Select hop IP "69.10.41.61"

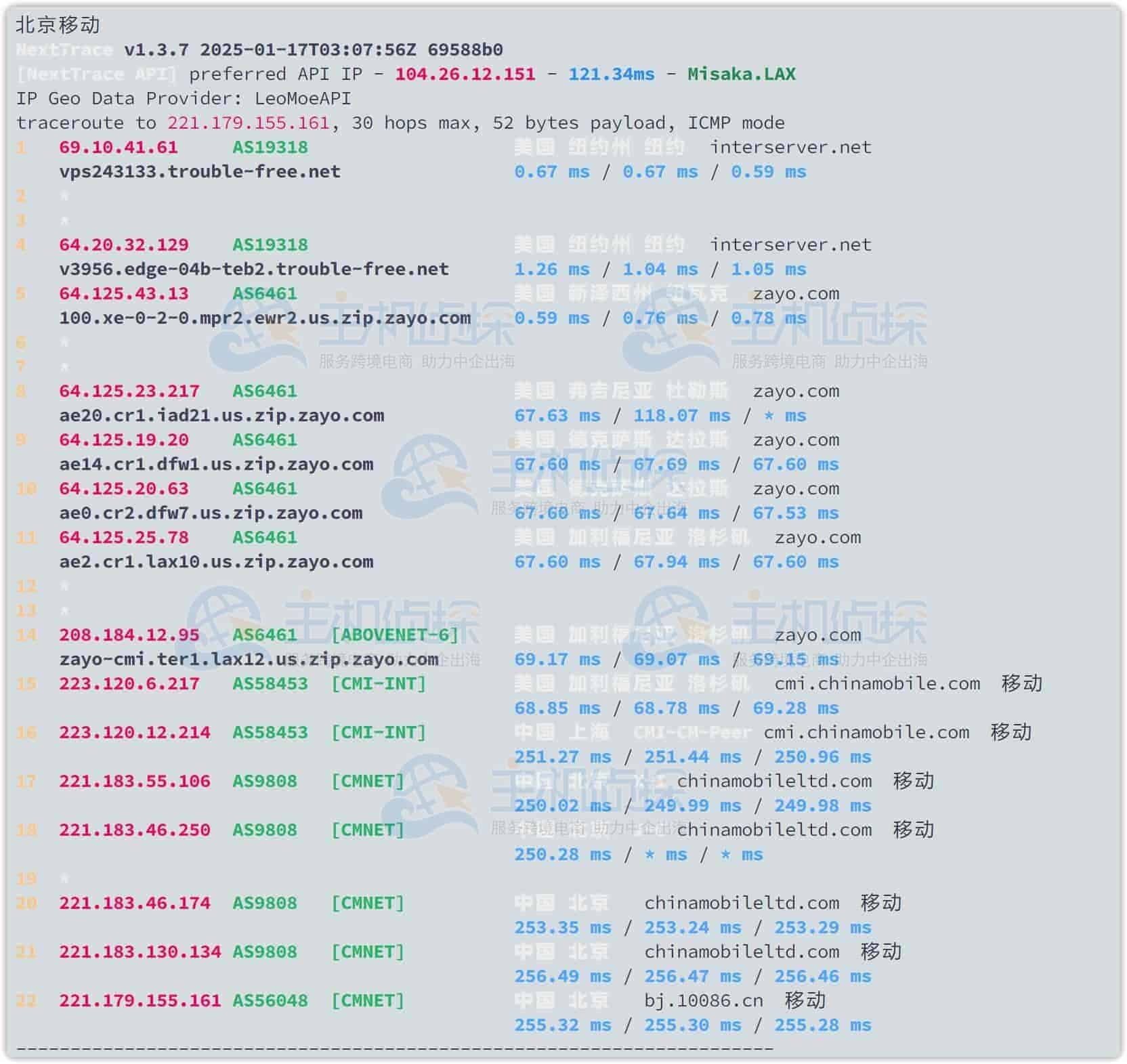tap(119, 147)
